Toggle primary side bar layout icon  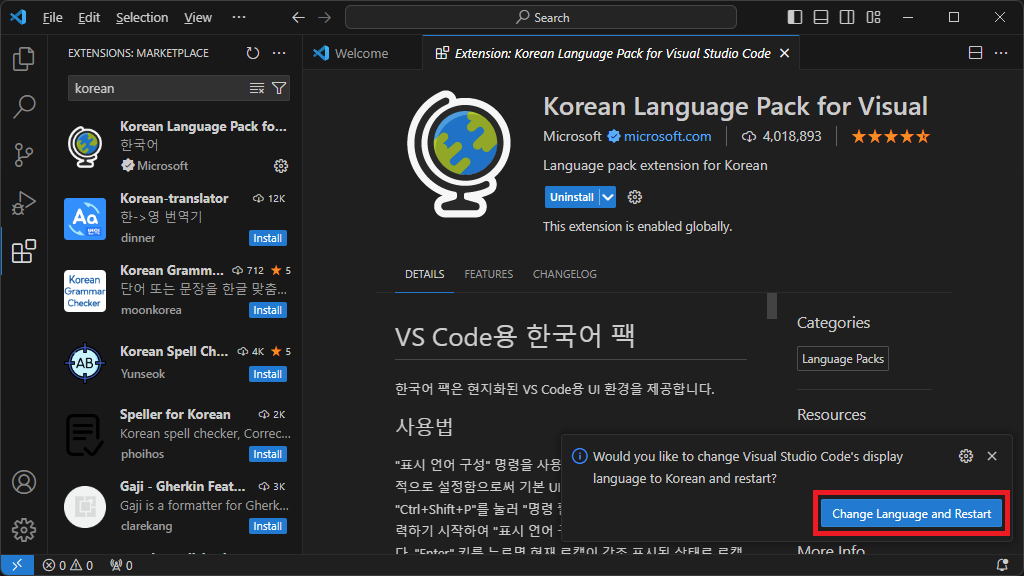[x=795, y=18]
